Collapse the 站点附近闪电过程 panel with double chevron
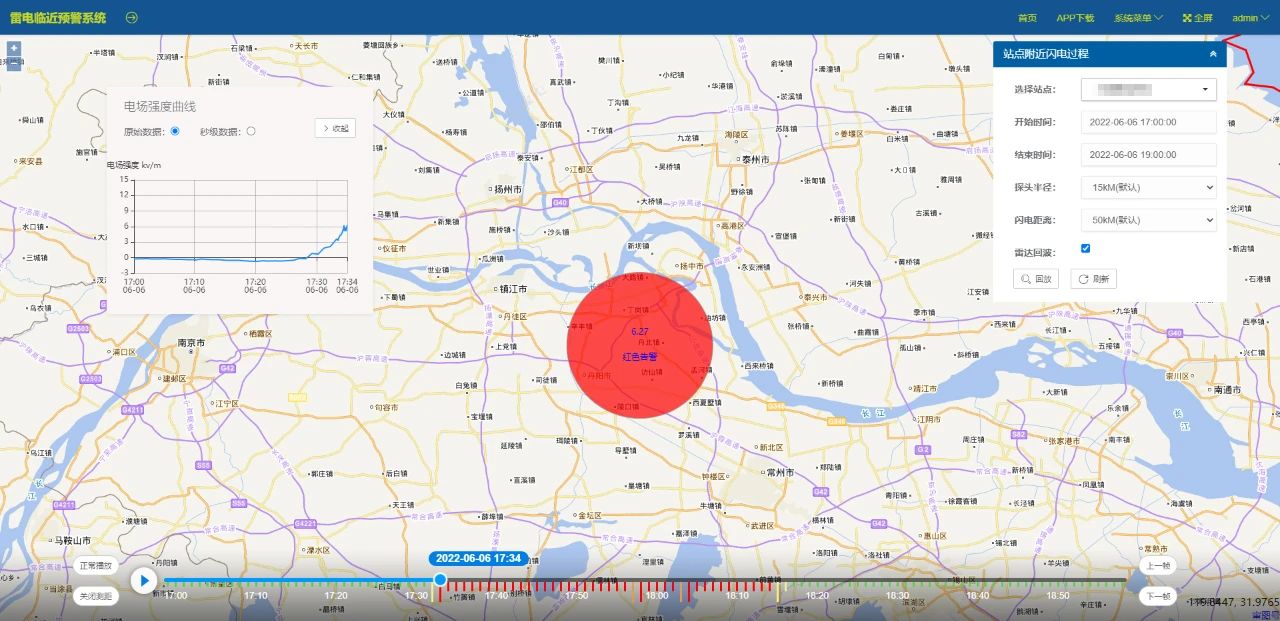 (1213, 54)
